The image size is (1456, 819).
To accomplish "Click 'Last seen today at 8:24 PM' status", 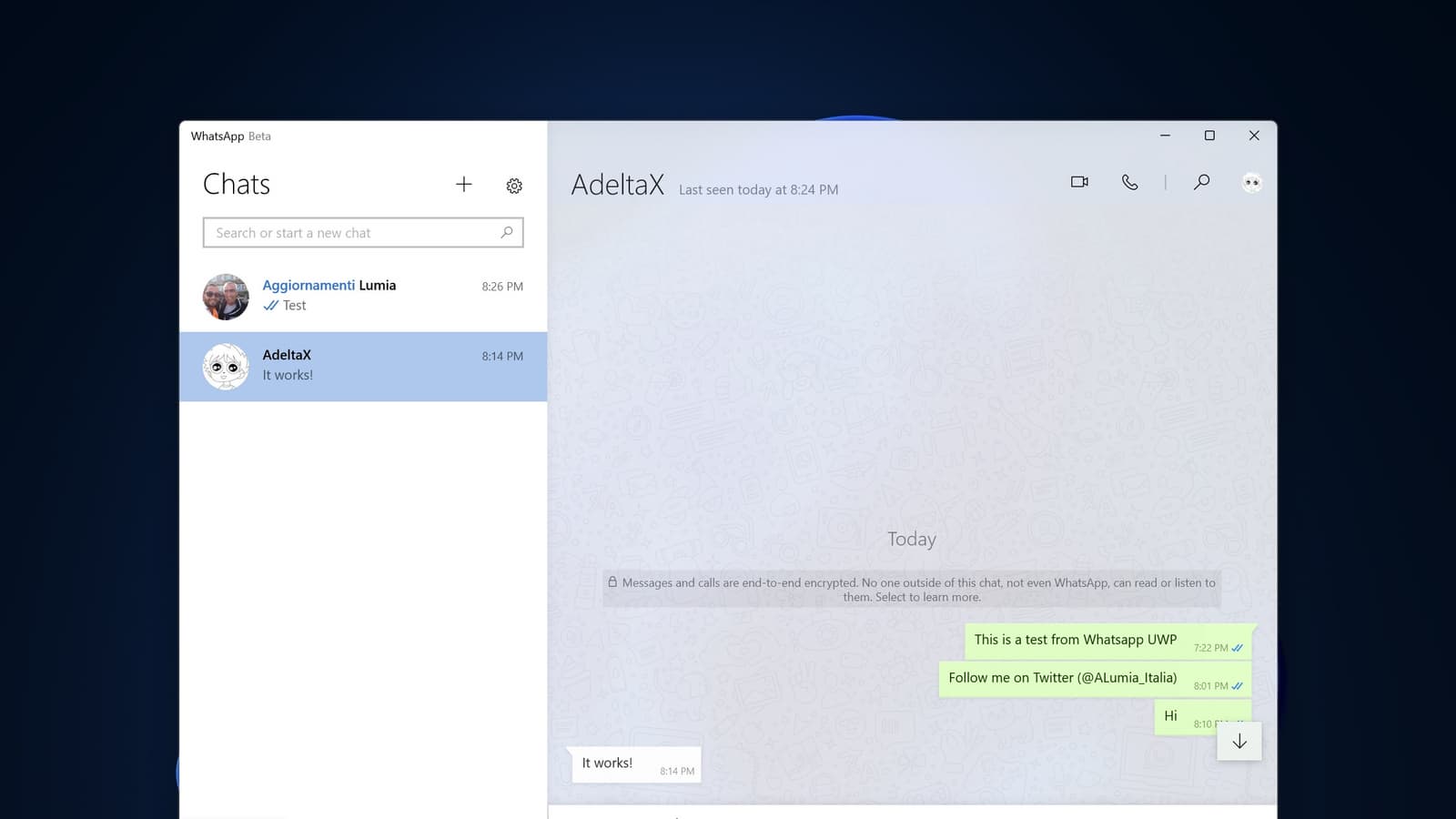I will pyautogui.click(x=759, y=189).
